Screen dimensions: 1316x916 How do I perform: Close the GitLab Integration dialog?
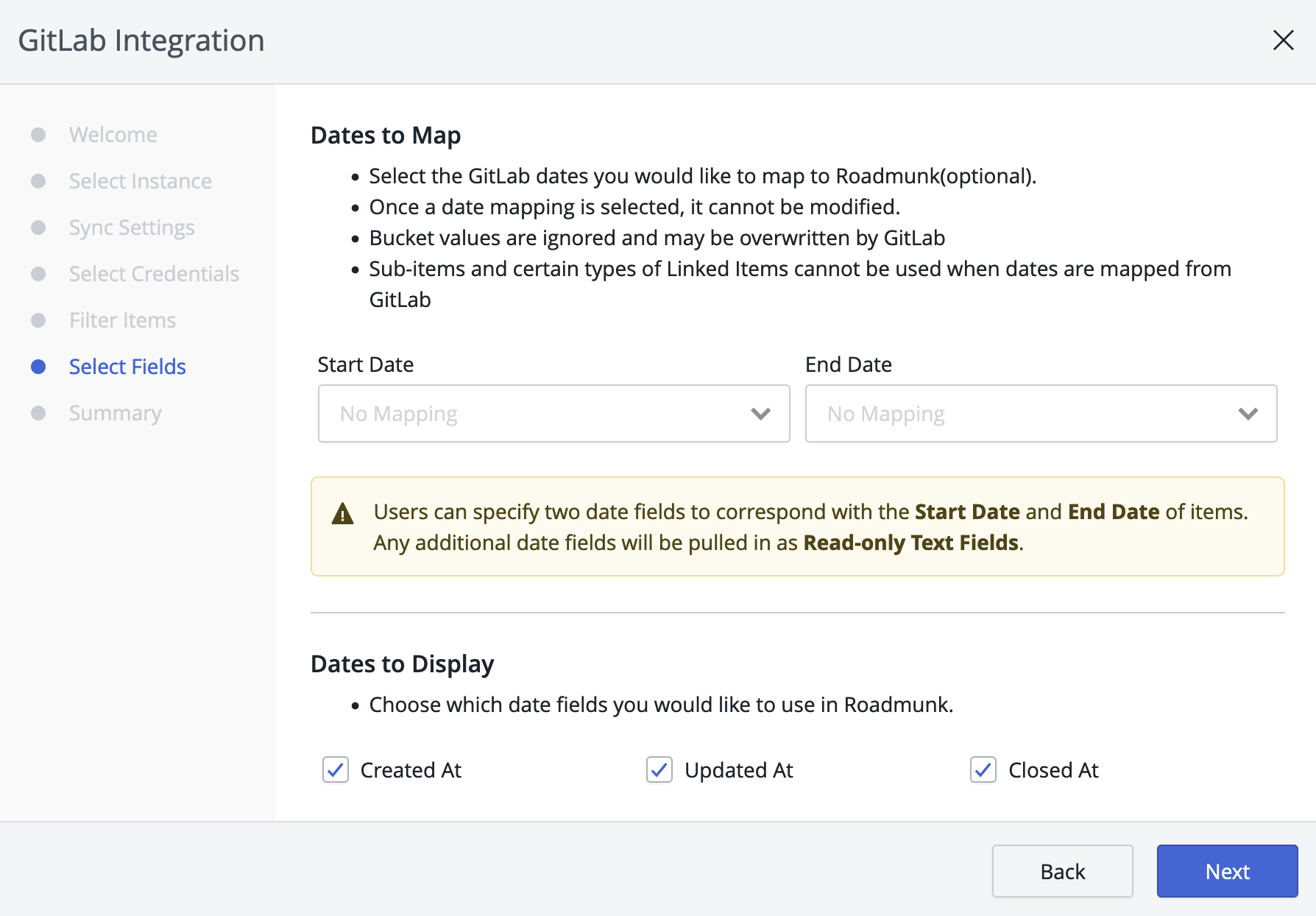[1283, 40]
